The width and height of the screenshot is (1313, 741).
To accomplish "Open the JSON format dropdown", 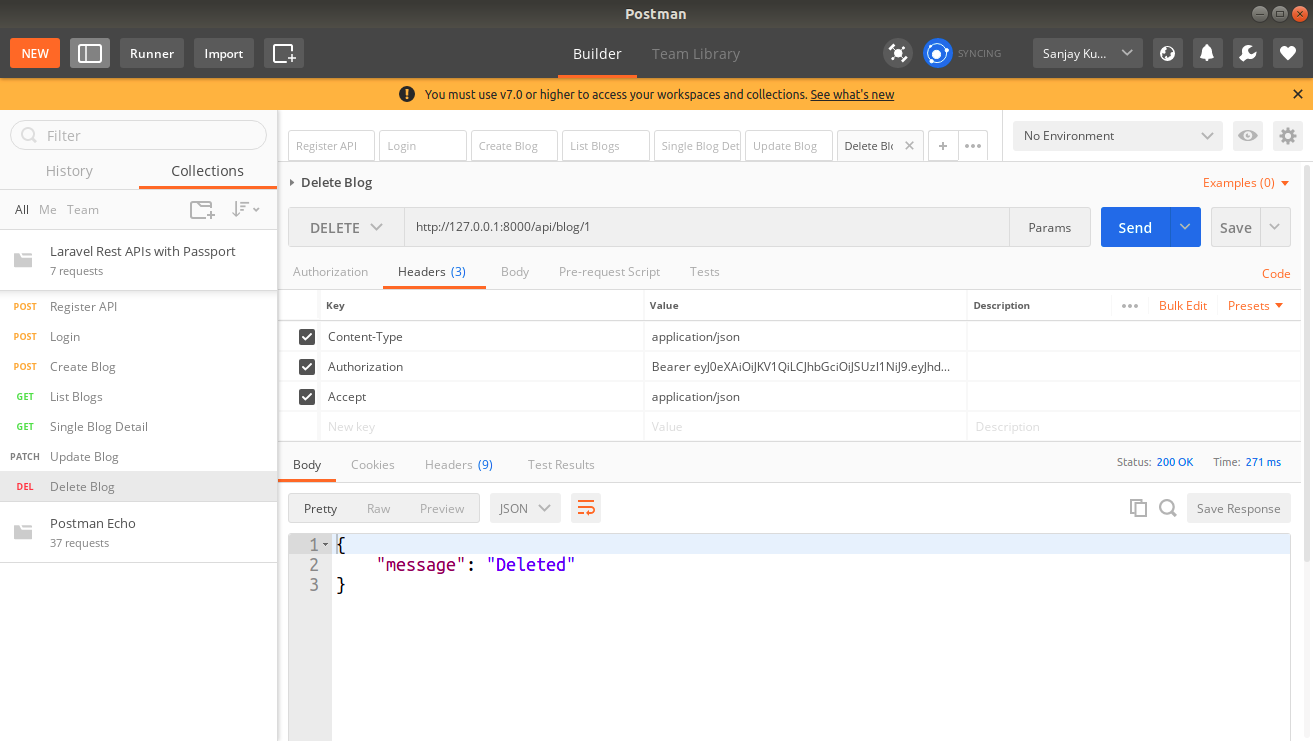I will [524, 508].
